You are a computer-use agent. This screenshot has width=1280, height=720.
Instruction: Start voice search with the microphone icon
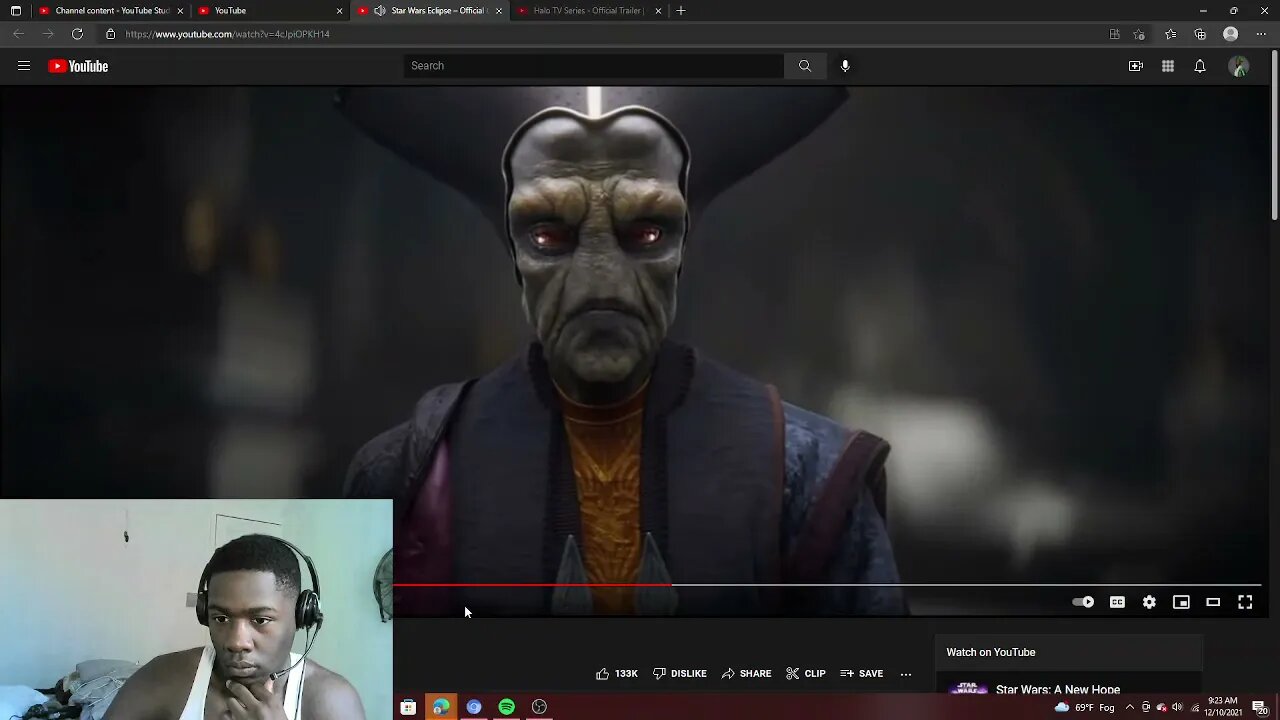(845, 66)
